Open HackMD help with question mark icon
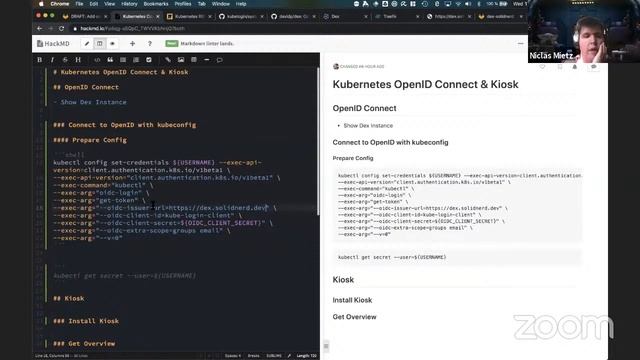The width and height of the screenshot is (640, 360). 150,44
